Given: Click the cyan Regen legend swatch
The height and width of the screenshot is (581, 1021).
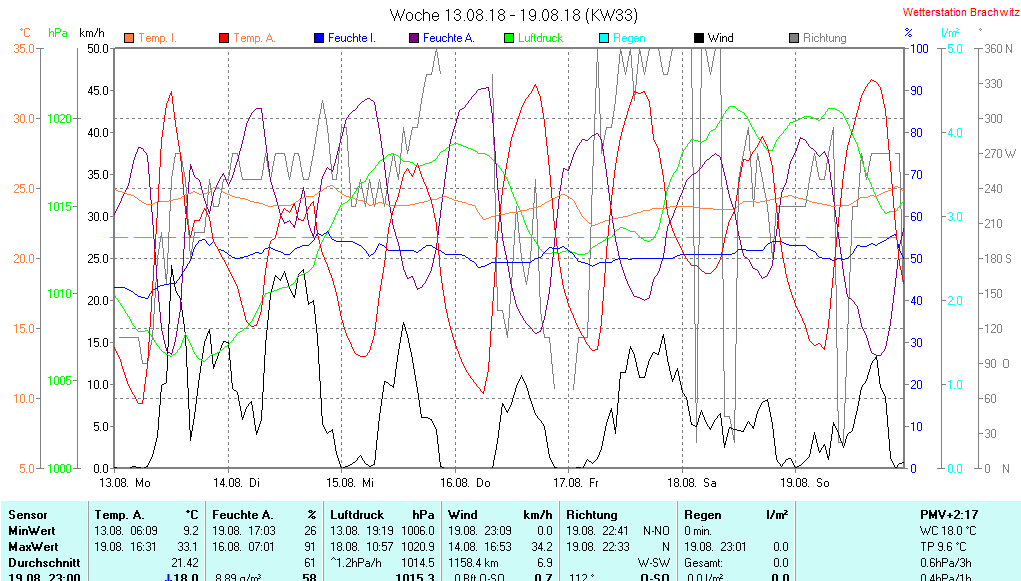Looking at the screenshot, I should (x=603, y=38).
